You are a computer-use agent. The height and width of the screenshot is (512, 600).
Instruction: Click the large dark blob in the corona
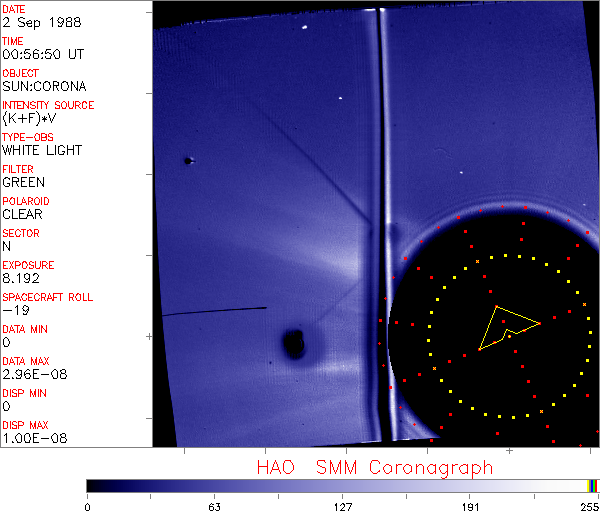(294, 345)
